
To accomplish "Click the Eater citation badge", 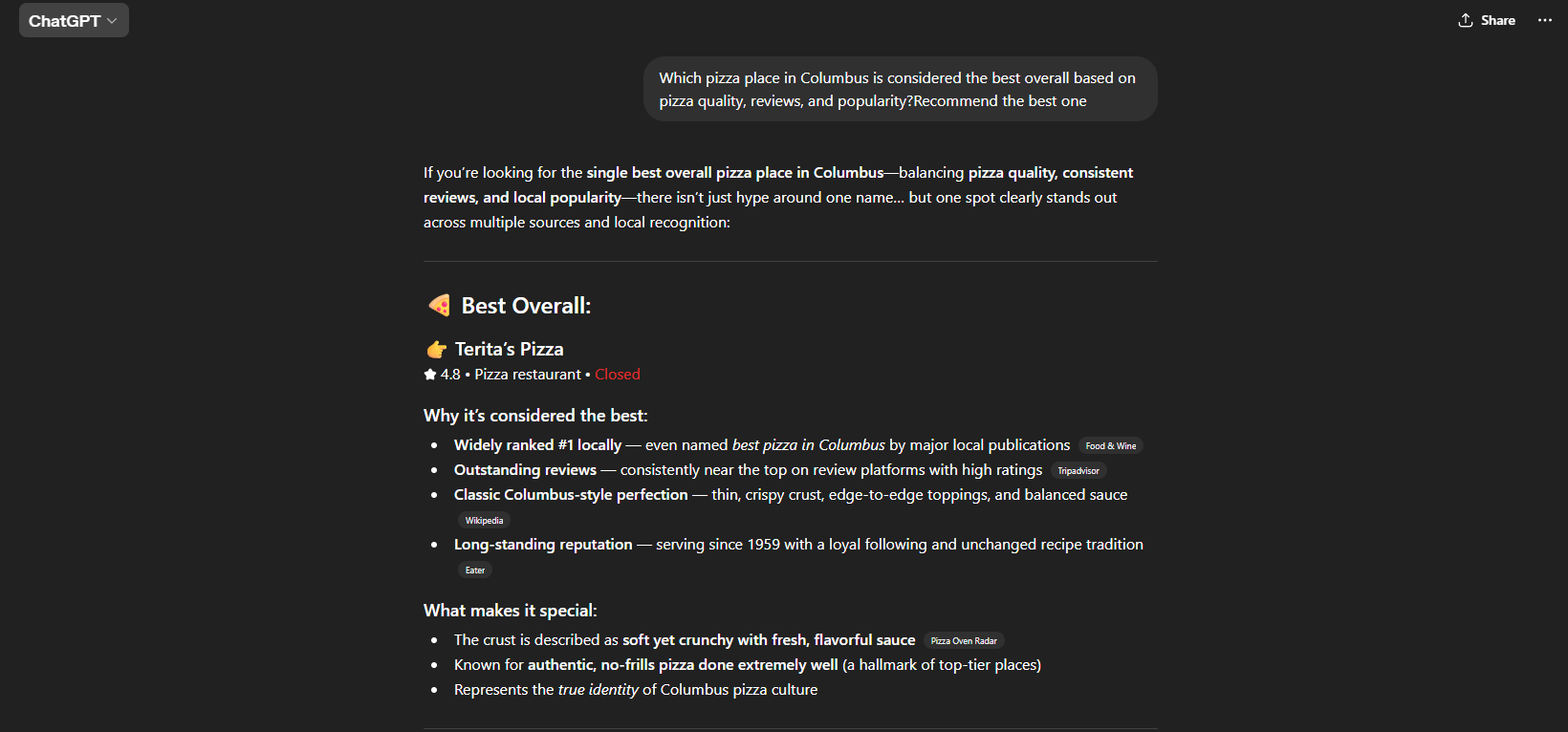I will point(474,570).
